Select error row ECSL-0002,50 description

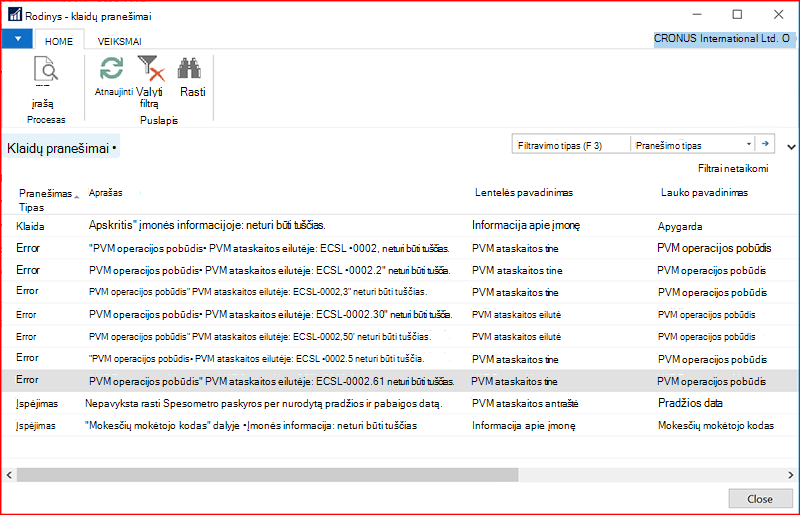[260, 337]
